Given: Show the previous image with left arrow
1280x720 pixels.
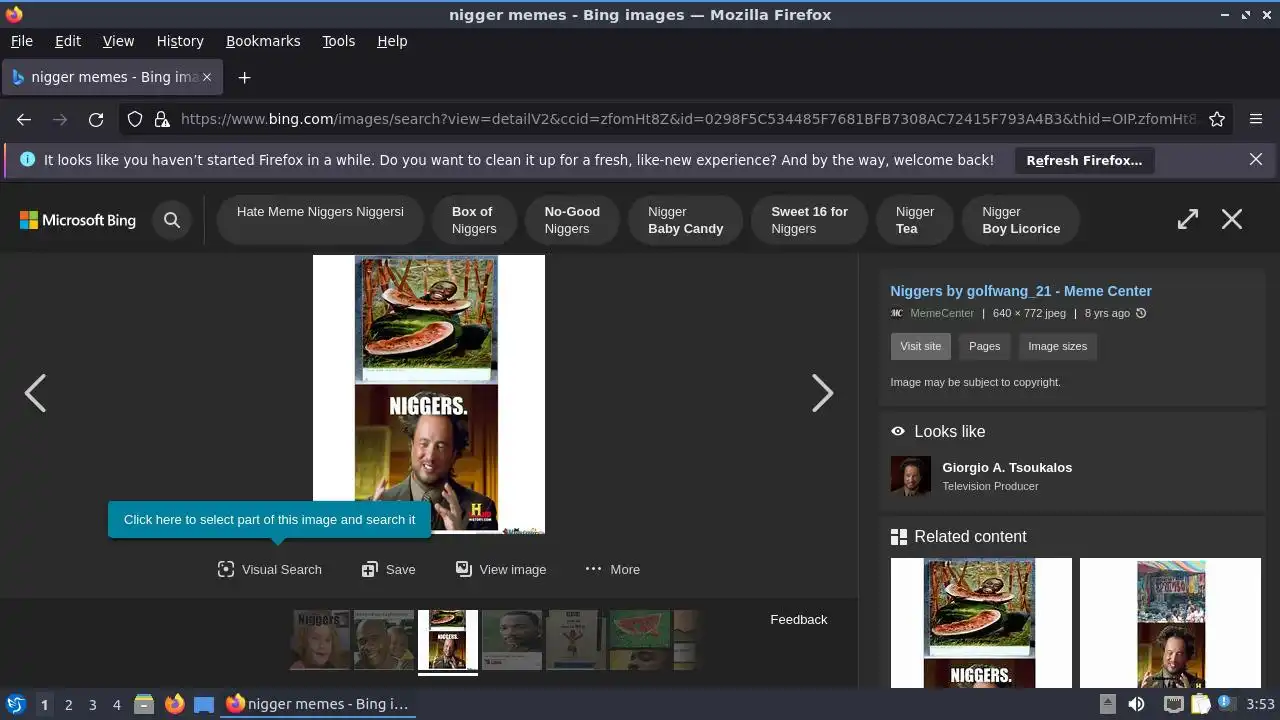Looking at the screenshot, I should (x=35, y=393).
